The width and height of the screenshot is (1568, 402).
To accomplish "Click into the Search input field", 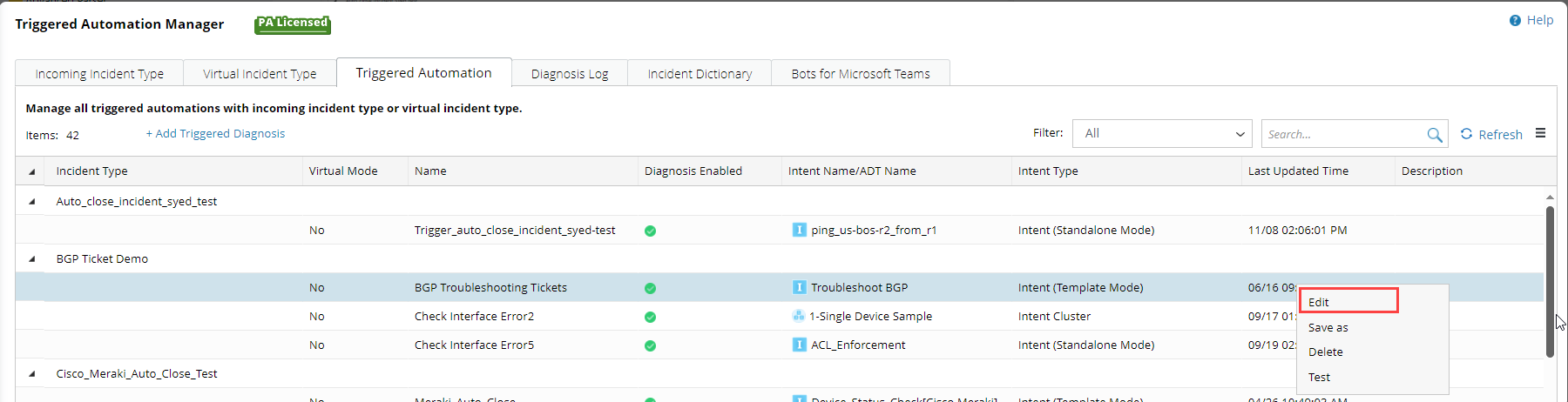I will point(1340,134).
